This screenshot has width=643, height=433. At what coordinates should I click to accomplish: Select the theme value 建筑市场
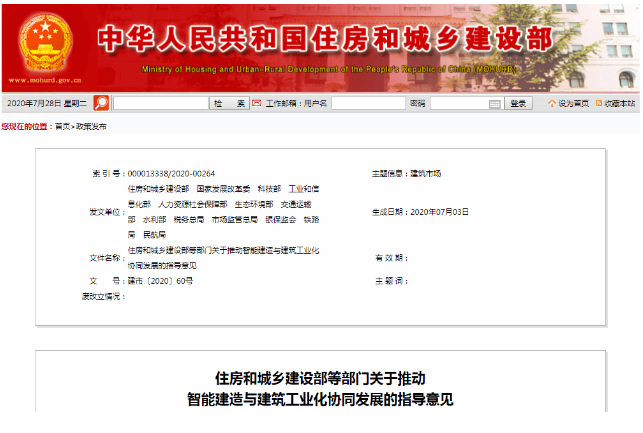(x=426, y=174)
